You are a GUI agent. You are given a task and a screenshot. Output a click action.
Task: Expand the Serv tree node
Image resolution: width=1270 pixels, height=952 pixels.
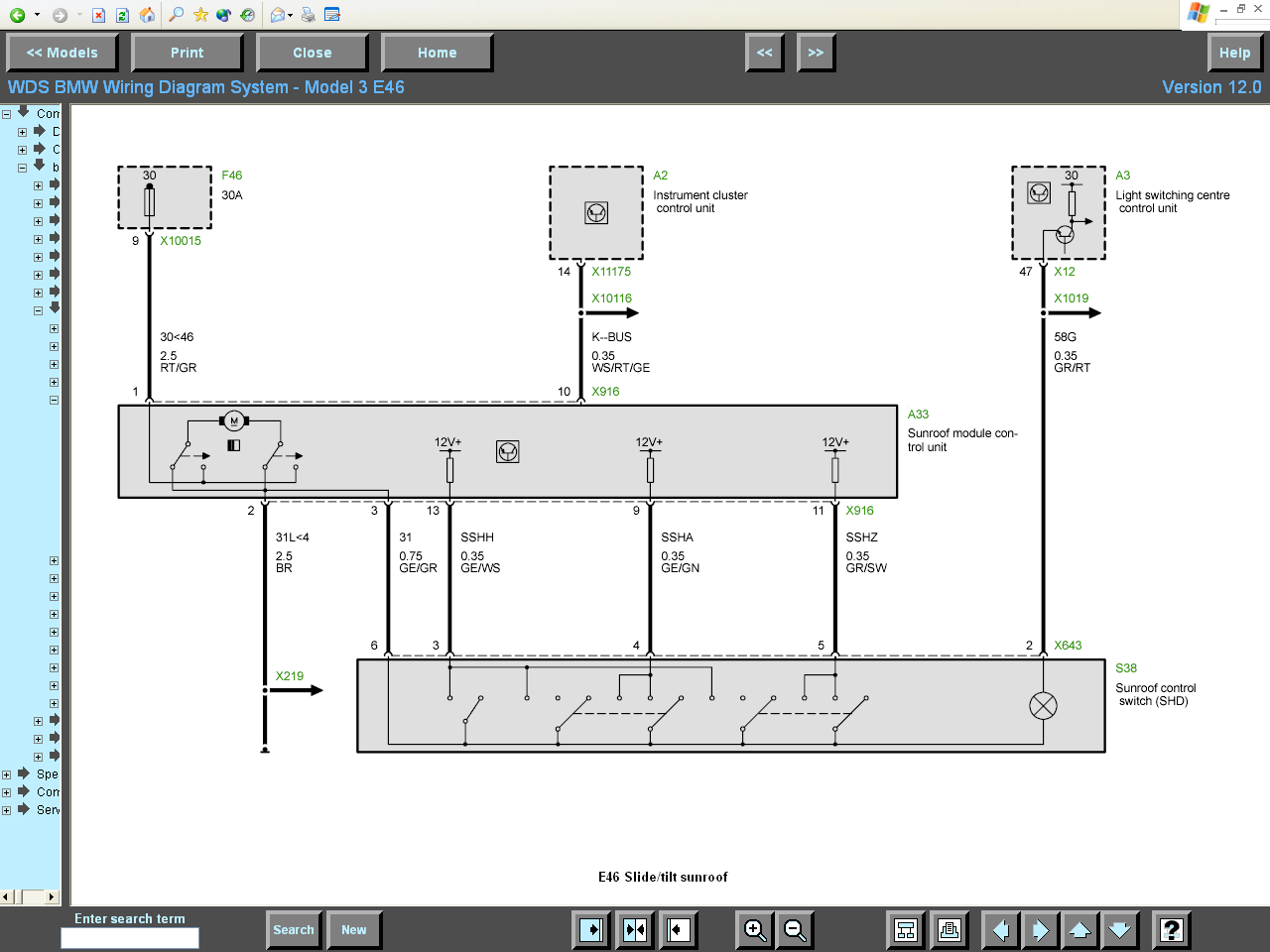[6, 810]
